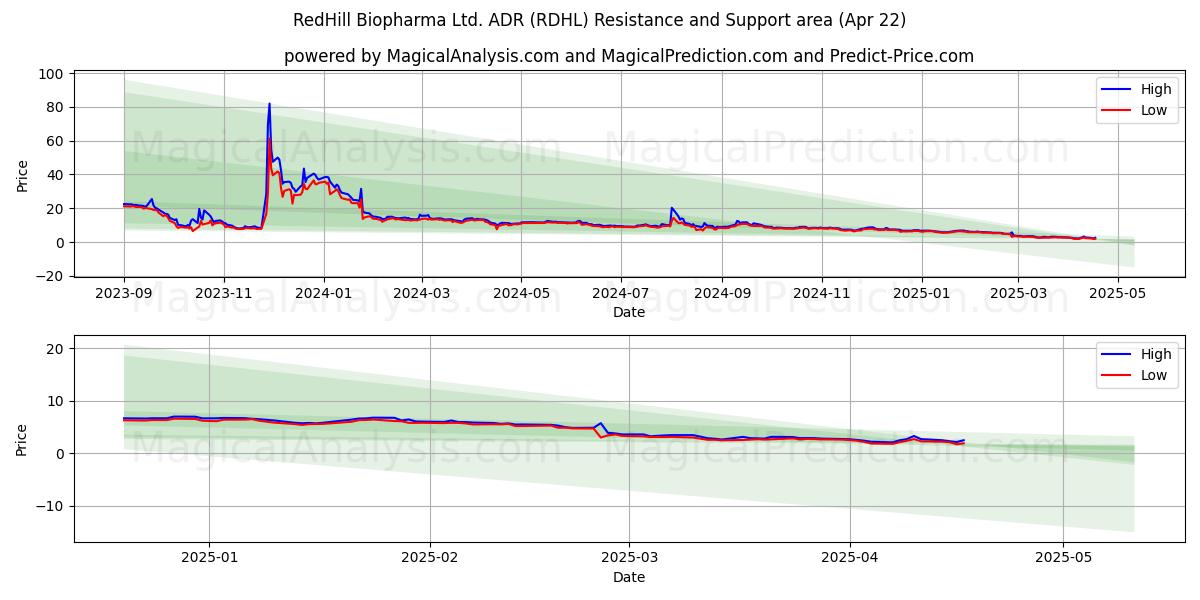Viewport: 1200px width, 600px height.
Task: Click the 'Date' axis label under top chart
Action: click(x=629, y=313)
